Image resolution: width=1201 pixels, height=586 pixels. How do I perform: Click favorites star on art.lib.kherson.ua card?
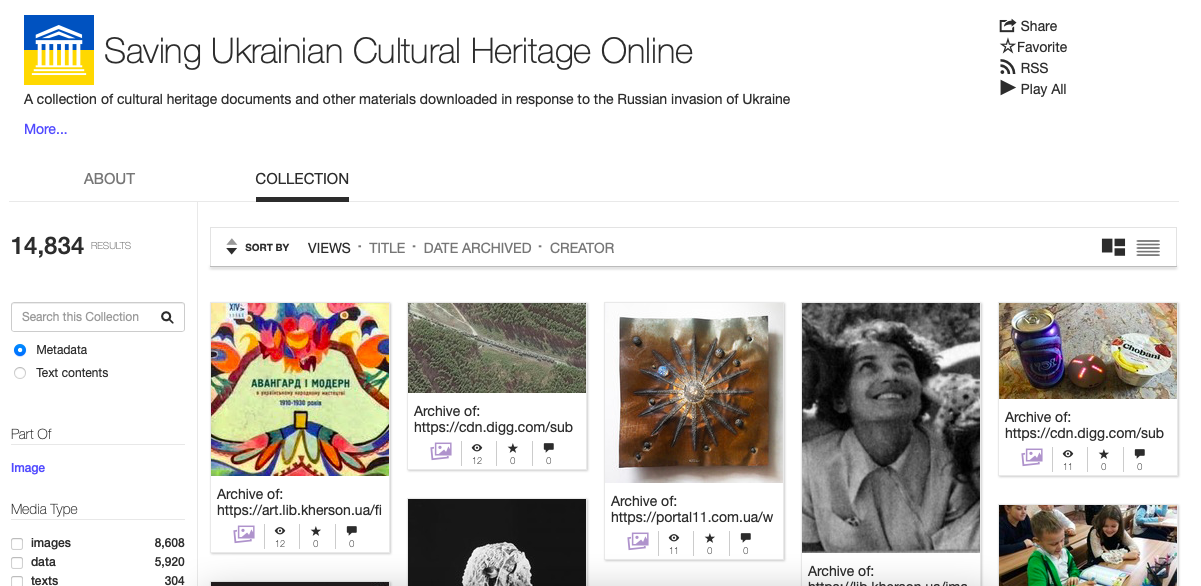[316, 531]
